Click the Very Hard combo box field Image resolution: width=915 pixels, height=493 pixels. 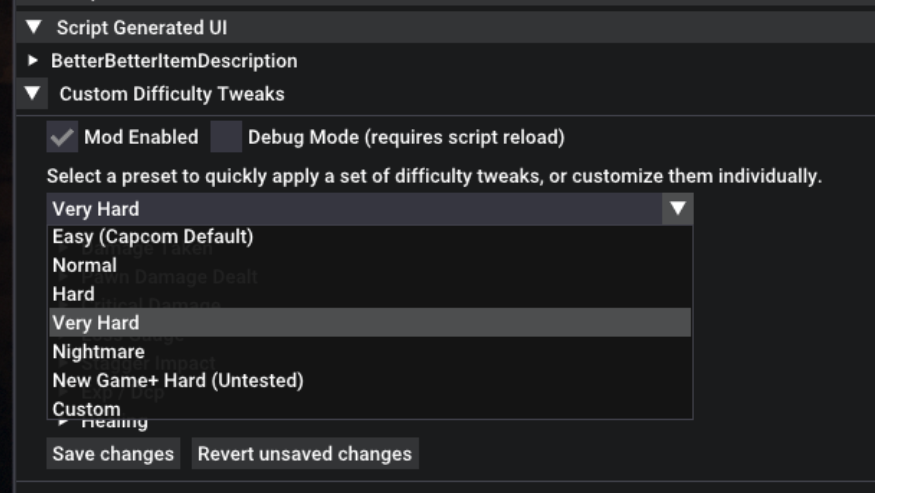click(350, 209)
